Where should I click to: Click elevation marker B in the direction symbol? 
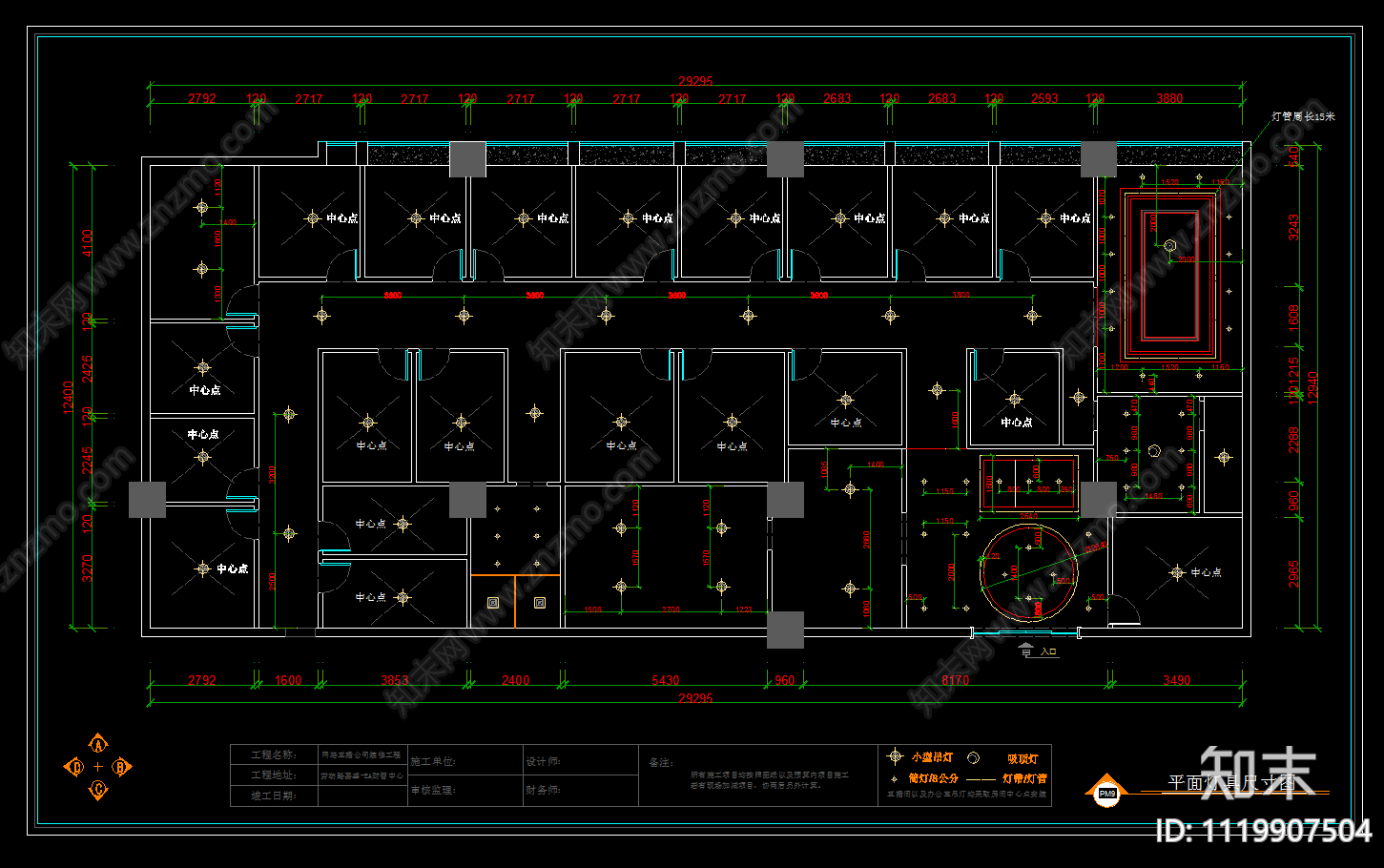click(121, 766)
